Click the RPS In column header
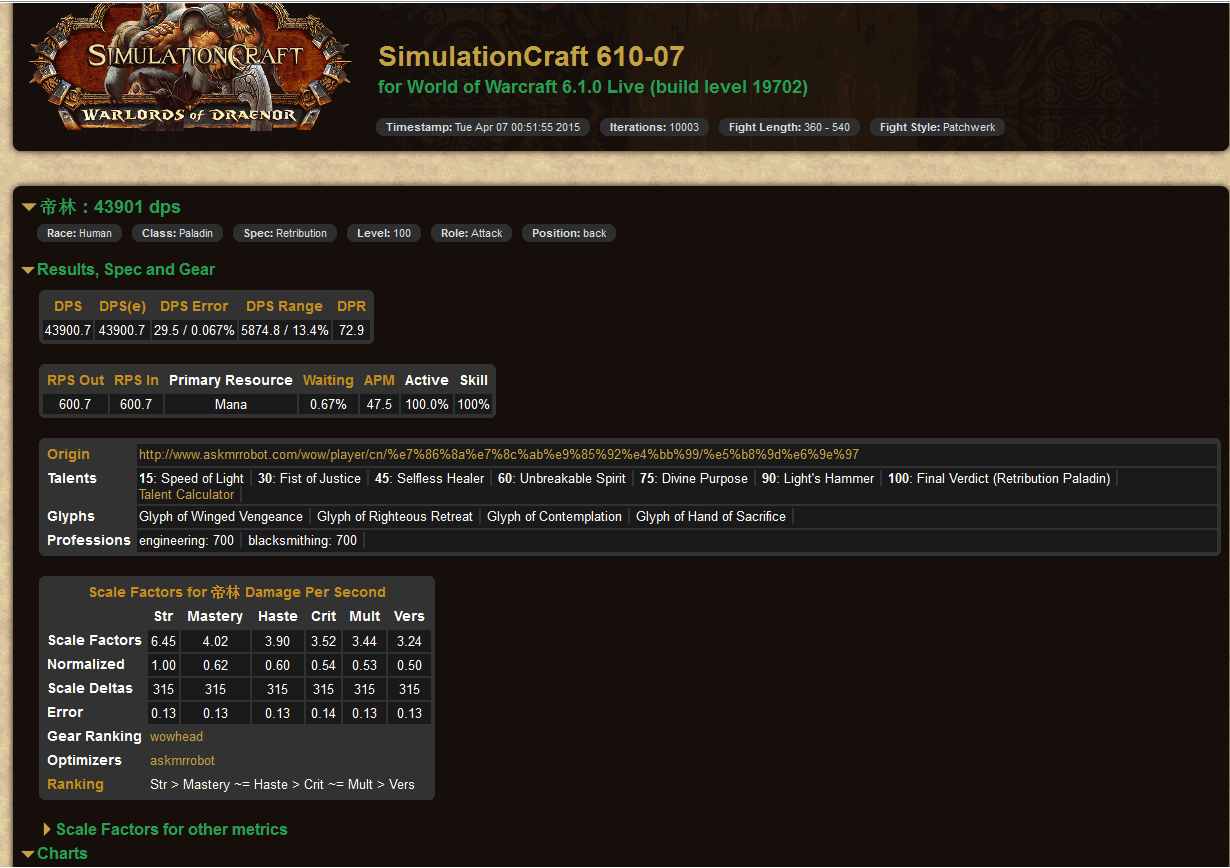Image resolution: width=1230 pixels, height=868 pixels. coord(136,380)
